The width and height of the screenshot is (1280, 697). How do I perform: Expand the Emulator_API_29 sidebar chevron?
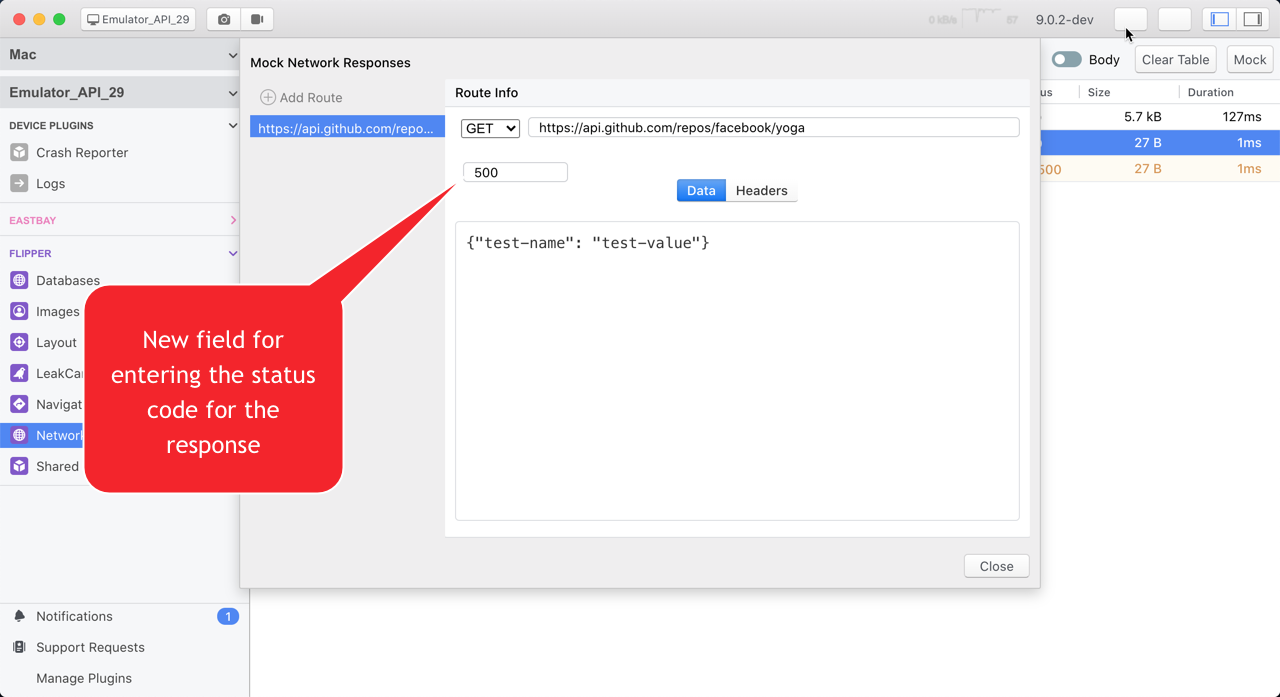click(233, 93)
